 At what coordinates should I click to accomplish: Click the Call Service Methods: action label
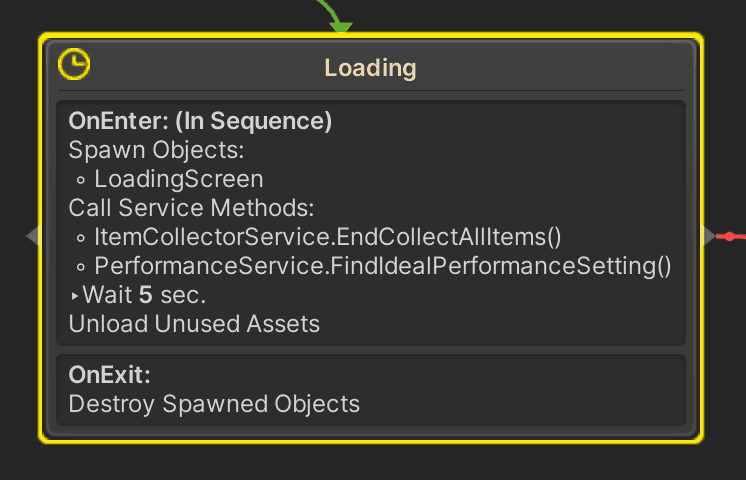(x=191, y=208)
